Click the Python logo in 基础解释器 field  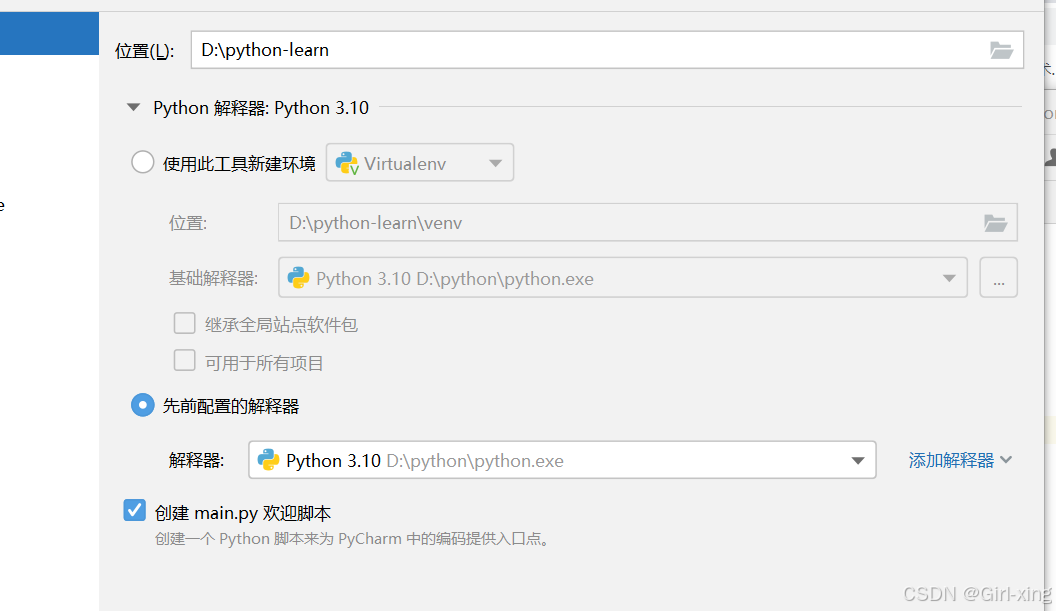point(298,278)
